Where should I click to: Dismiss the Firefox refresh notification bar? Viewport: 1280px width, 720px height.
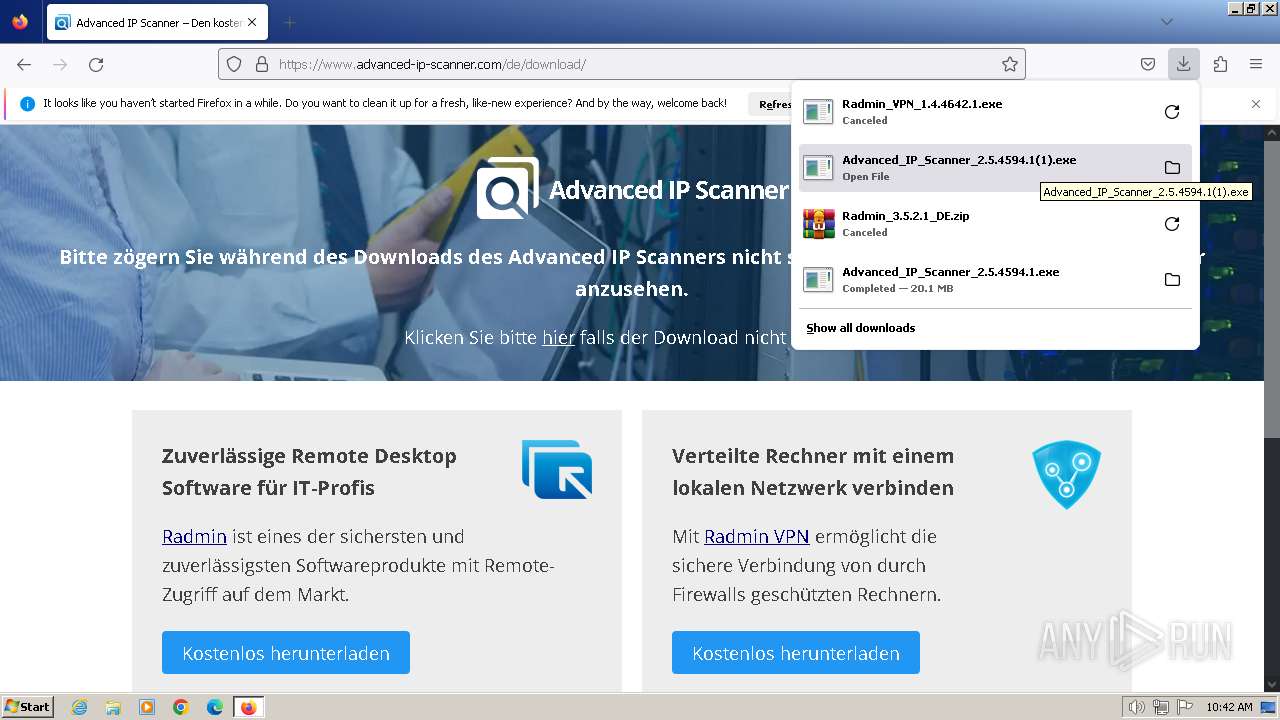point(1256,104)
